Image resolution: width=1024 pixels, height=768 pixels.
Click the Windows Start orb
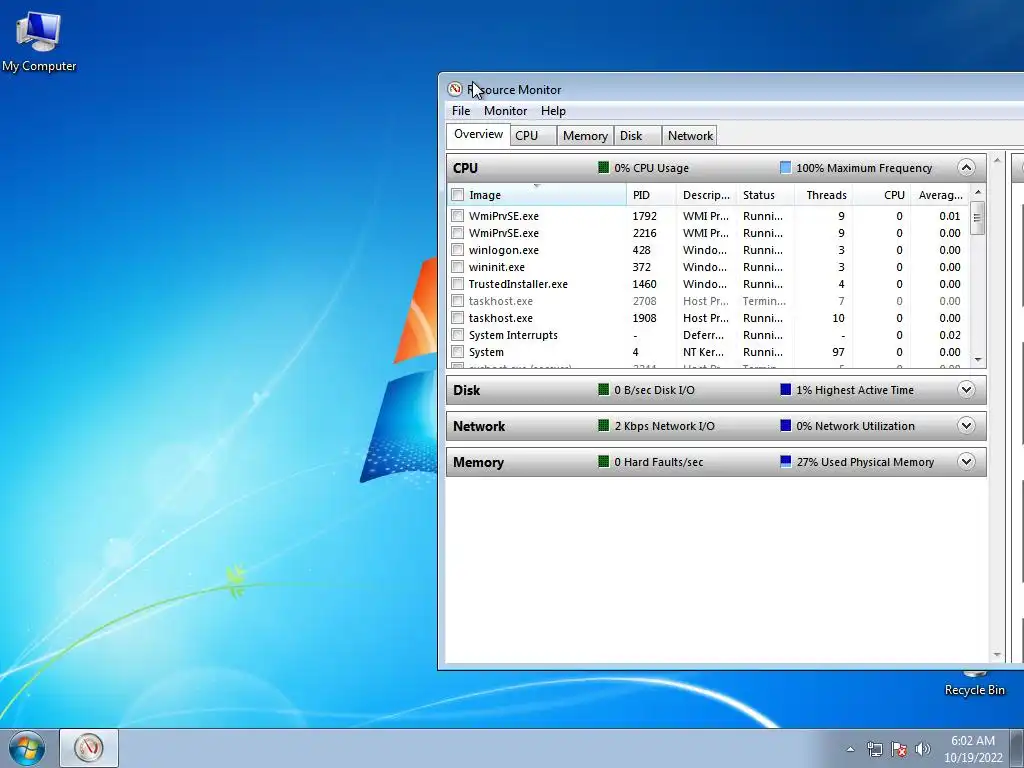coord(27,748)
